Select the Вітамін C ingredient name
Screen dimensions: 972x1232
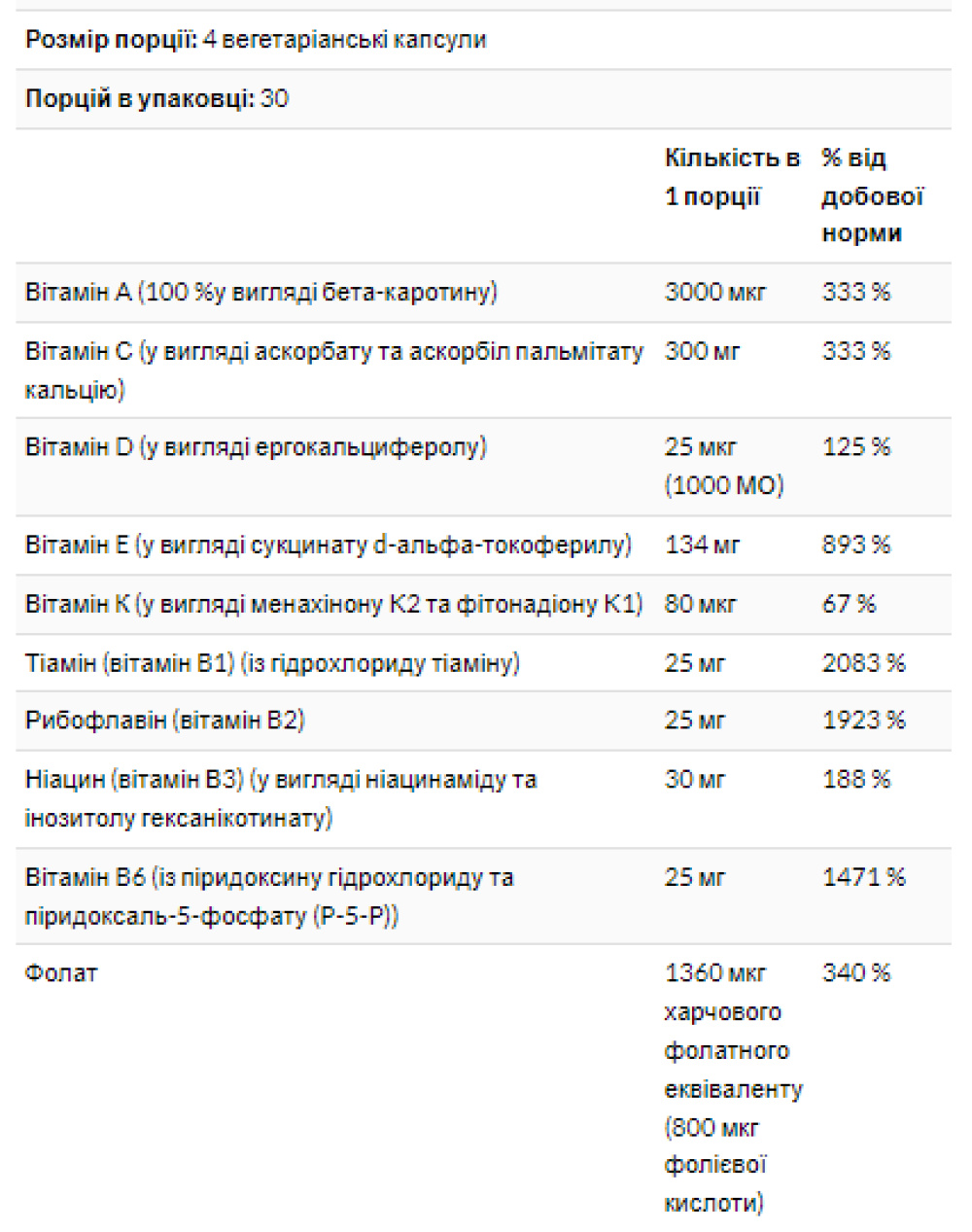pos(333,370)
